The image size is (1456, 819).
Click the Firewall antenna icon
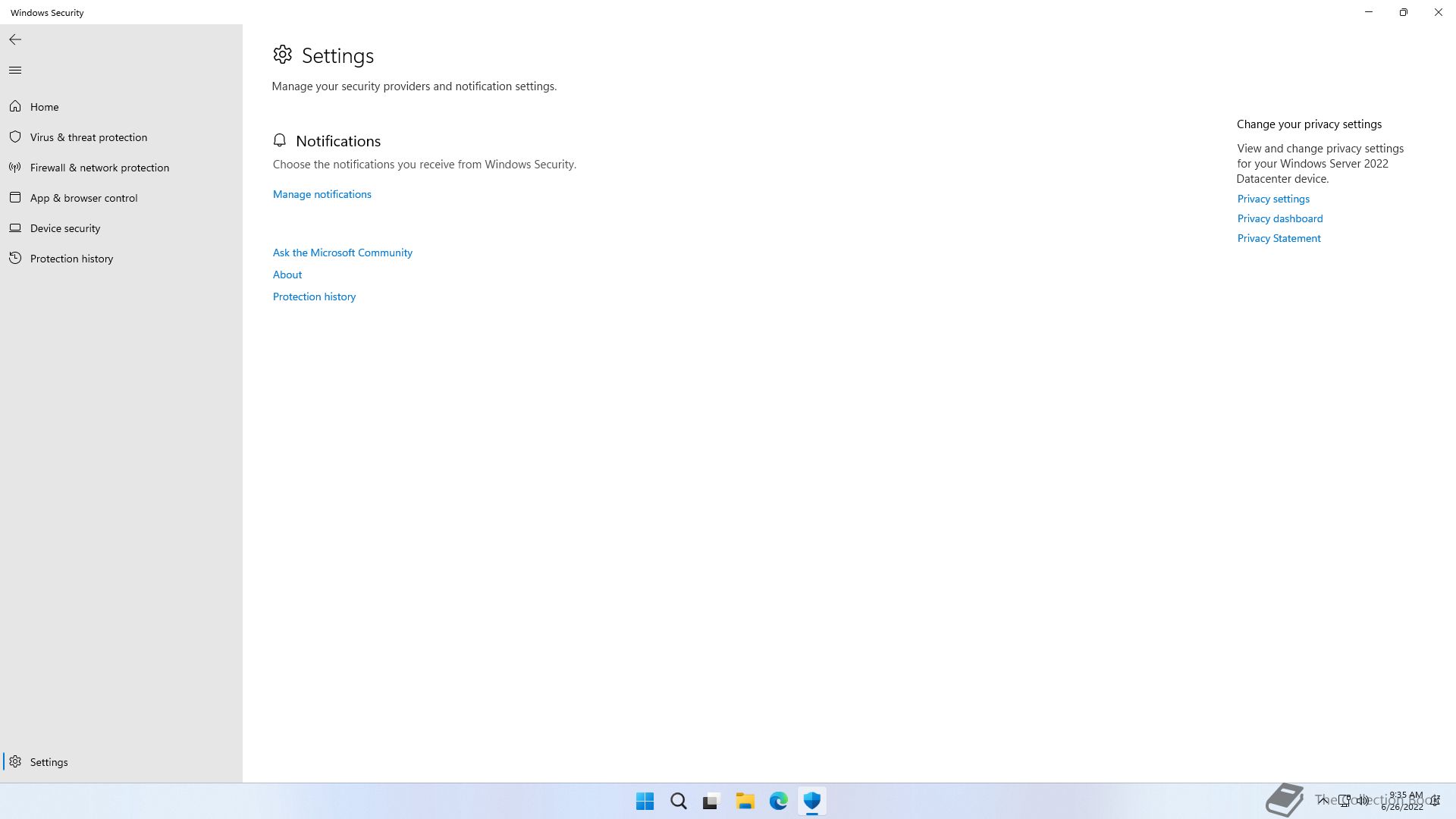(15, 167)
